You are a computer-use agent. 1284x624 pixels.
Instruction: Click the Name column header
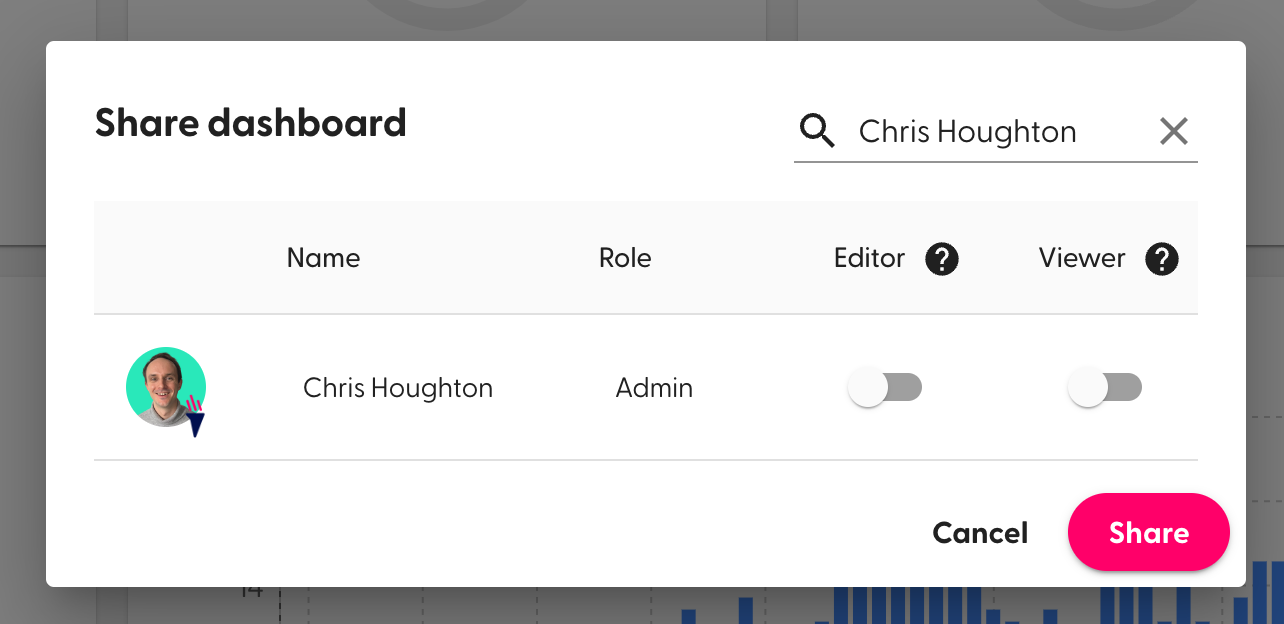point(323,258)
